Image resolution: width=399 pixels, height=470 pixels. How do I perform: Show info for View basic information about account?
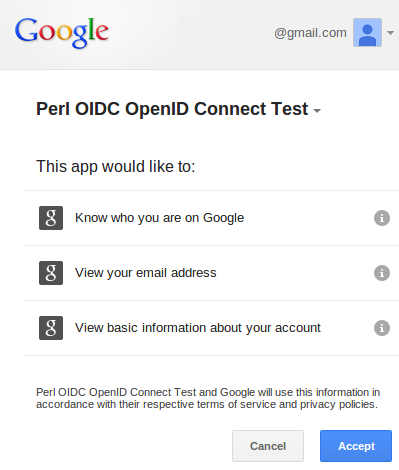click(382, 328)
